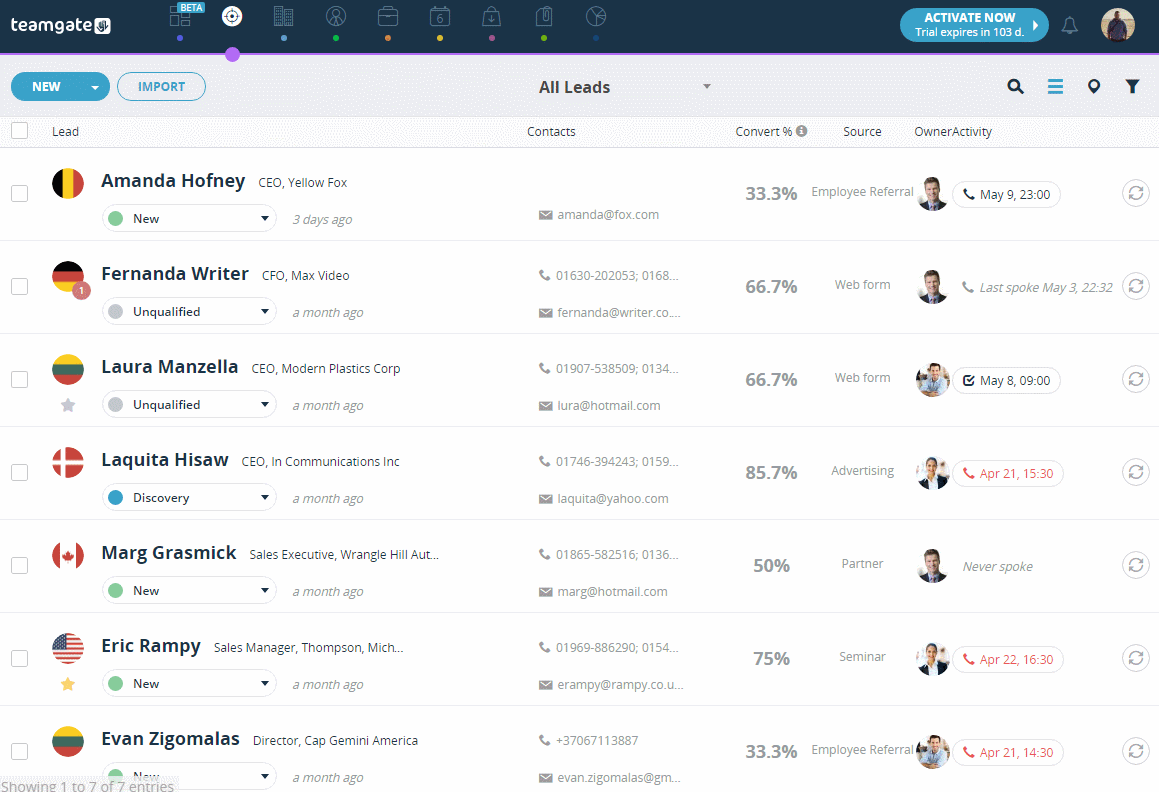Sort by Source column header
1159x792 pixels.
[862, 132]
